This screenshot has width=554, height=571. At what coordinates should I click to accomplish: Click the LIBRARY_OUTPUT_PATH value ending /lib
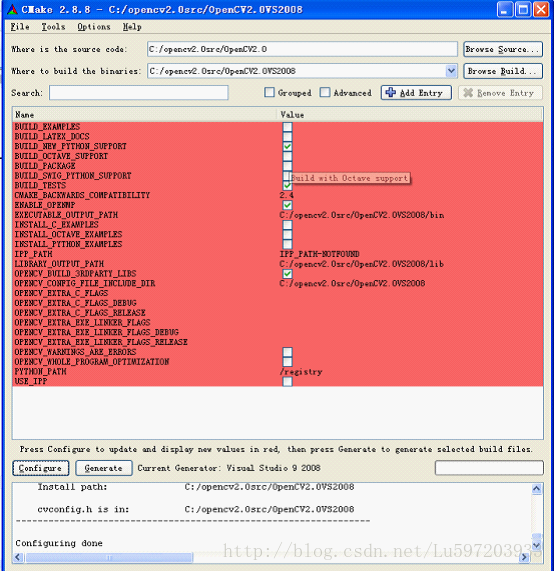(x=362, y=264)
